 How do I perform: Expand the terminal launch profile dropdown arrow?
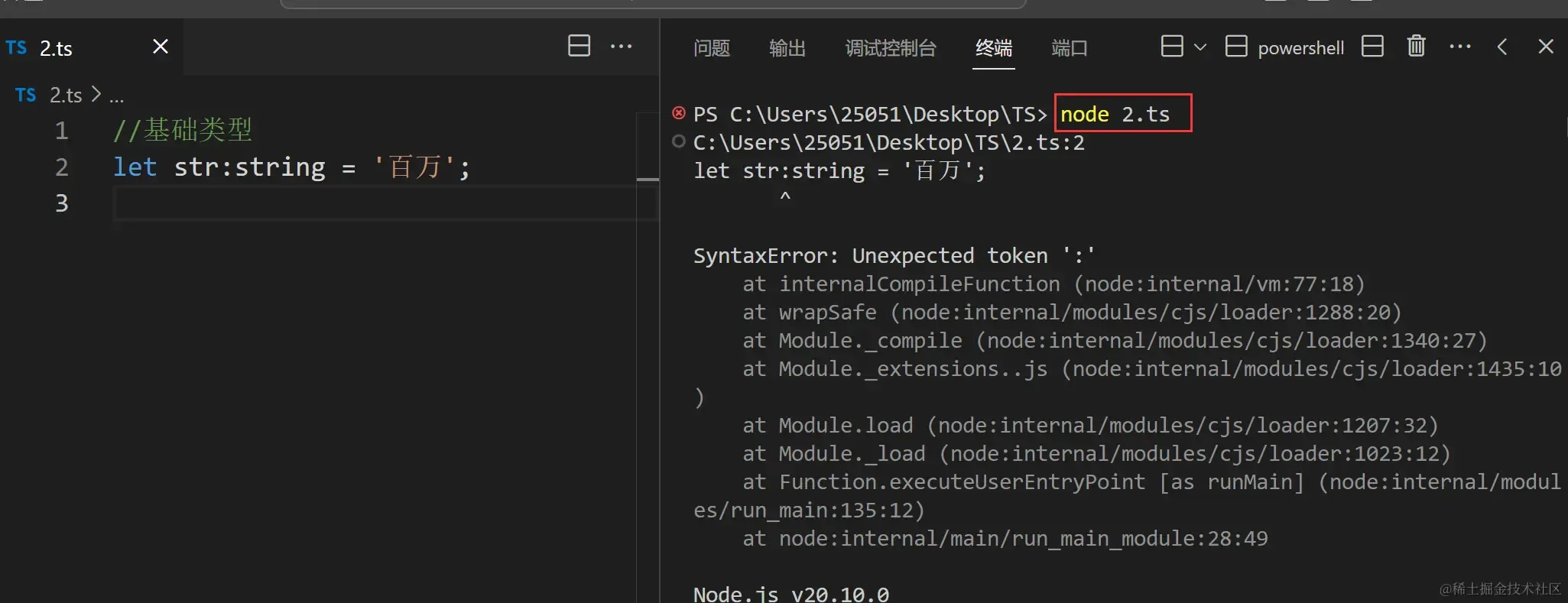pyautogui.click(x=1200, y=47)
